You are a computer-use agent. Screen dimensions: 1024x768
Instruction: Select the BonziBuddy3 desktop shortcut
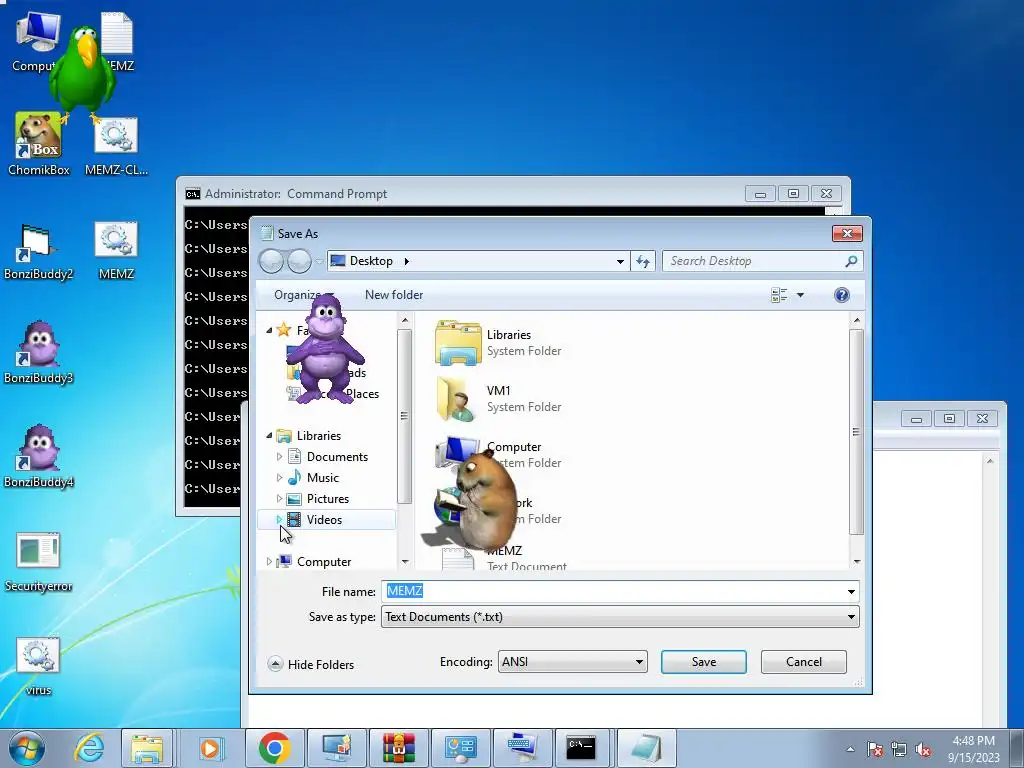click(39, 353)
